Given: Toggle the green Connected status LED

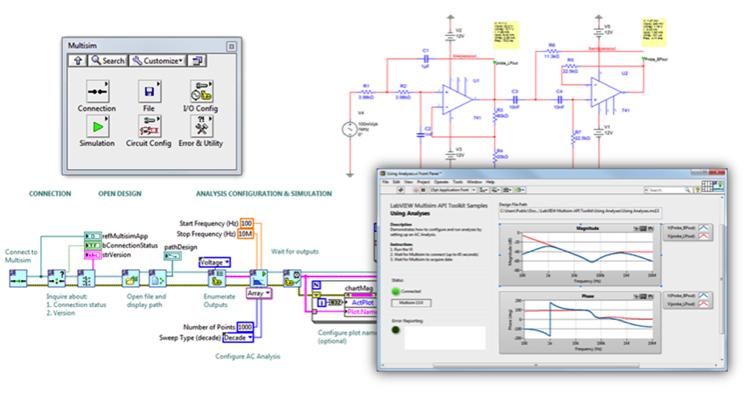Looking at the screenshot, I should pyautogui.click(x=396, y=291).
